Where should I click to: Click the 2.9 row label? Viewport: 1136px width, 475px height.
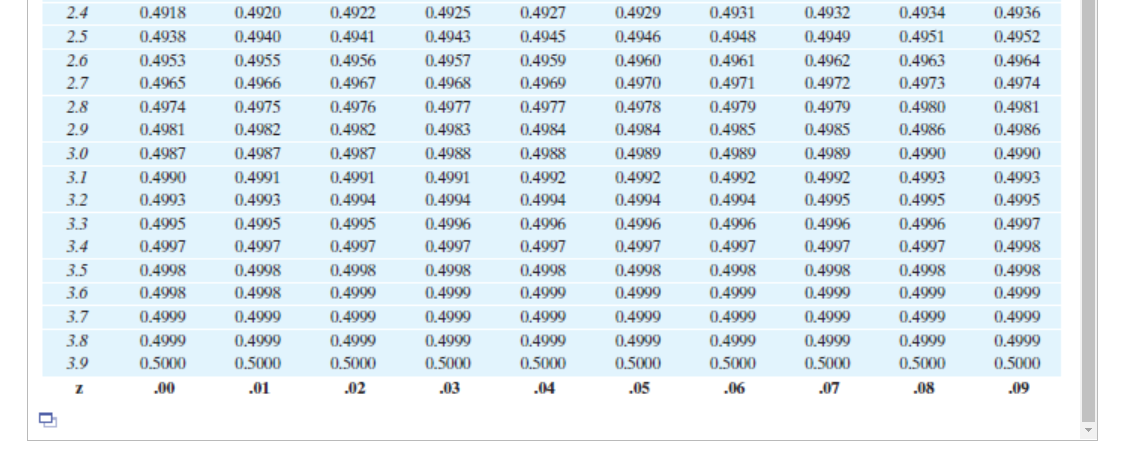click(78, 130)
